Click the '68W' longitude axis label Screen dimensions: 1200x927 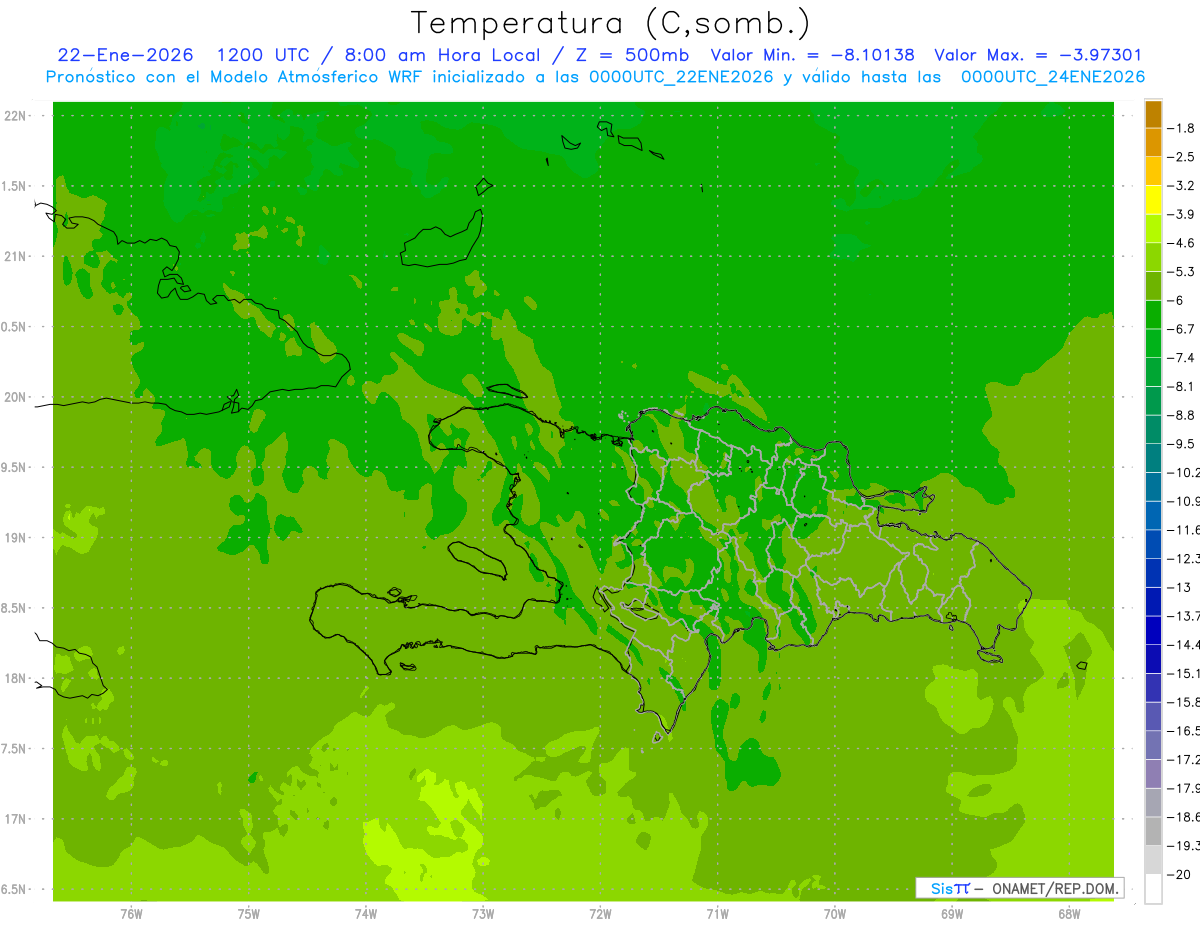(x=1069, y=914)
